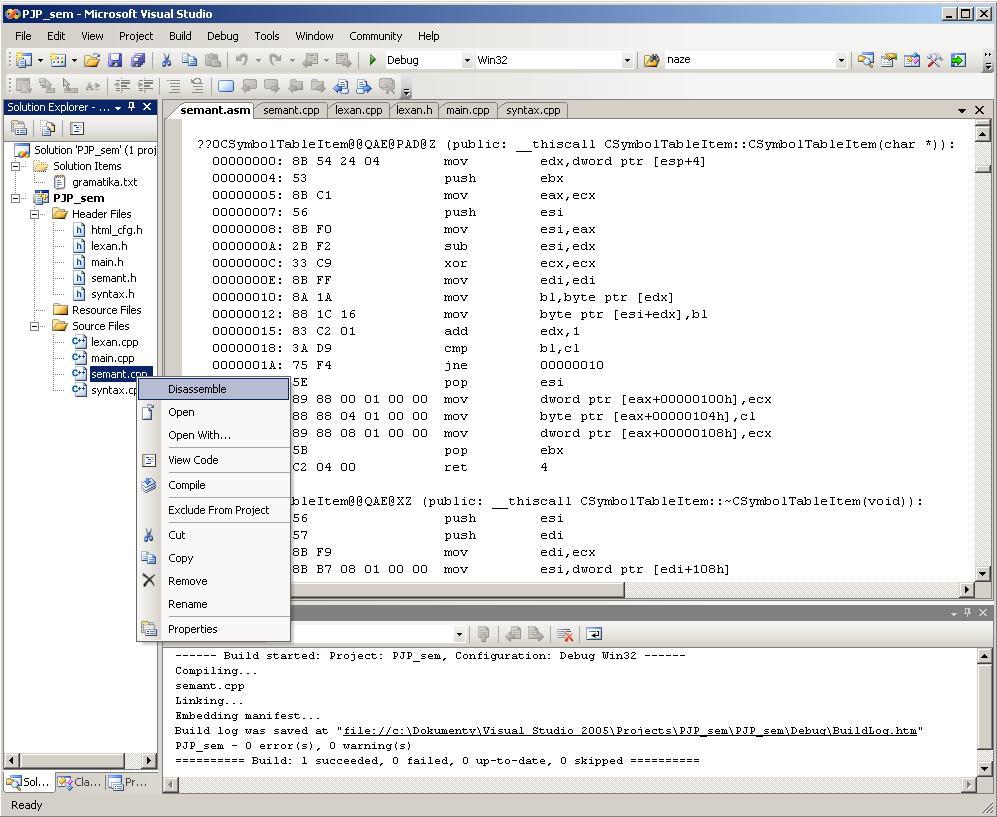Click the Start Page toolbar icon
The height and width of the screenshot is (817, 997).
click(x=958, y=60)
